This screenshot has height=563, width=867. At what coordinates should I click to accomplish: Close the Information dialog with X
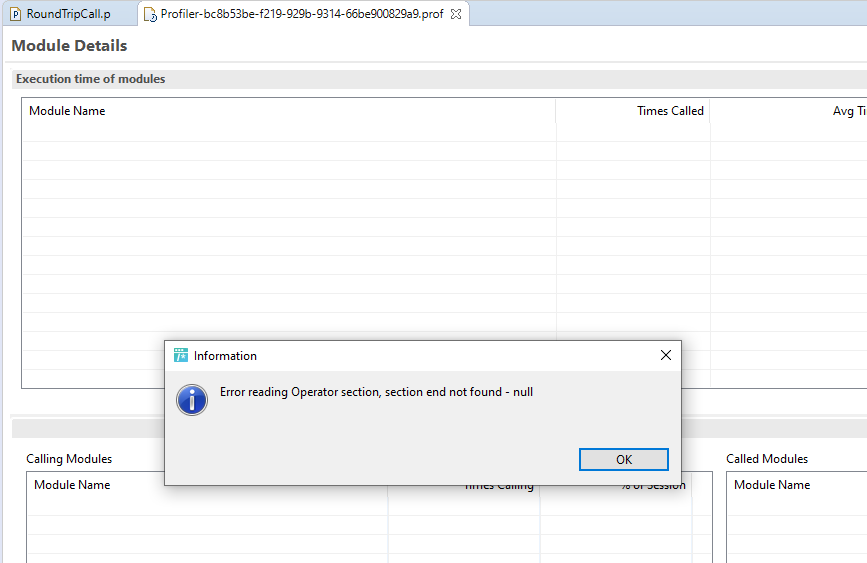tap(666, 355)
